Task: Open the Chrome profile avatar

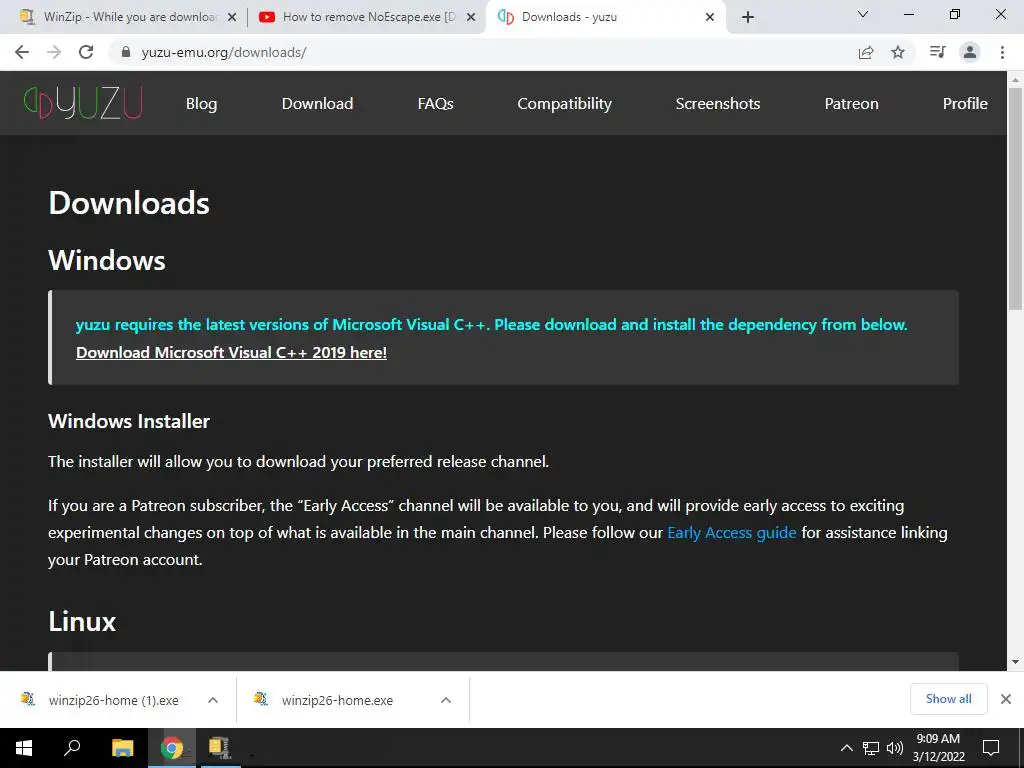Action: click(970, 52)
